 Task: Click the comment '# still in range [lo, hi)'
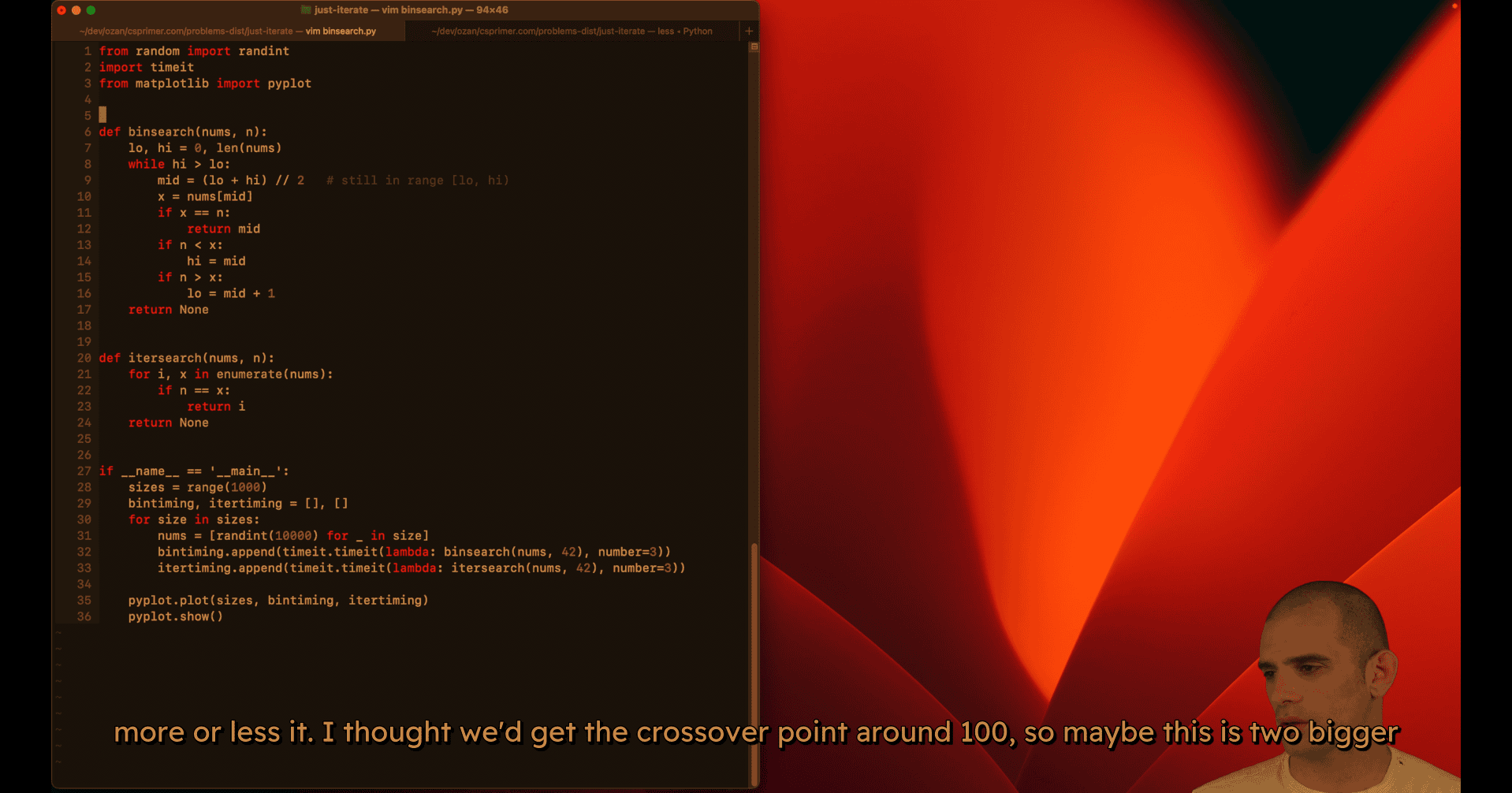pyautogui.click(x=417, y=181)
